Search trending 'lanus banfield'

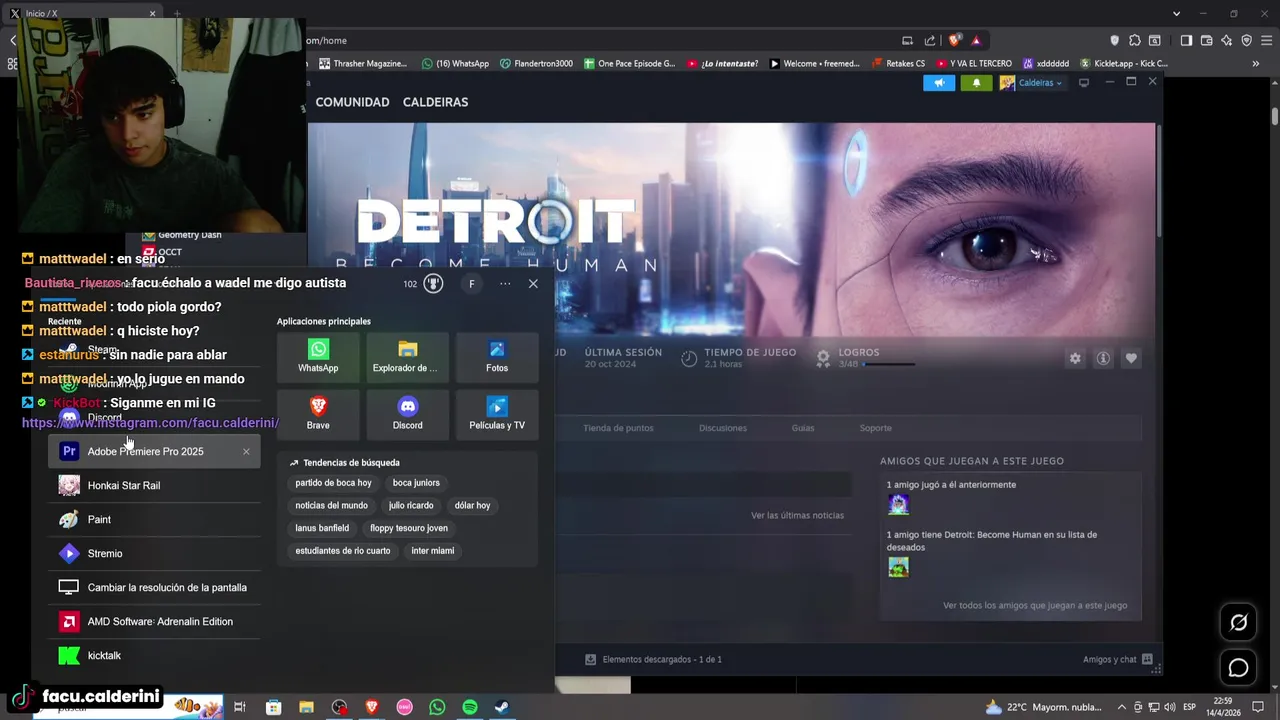tap(322, 528)
